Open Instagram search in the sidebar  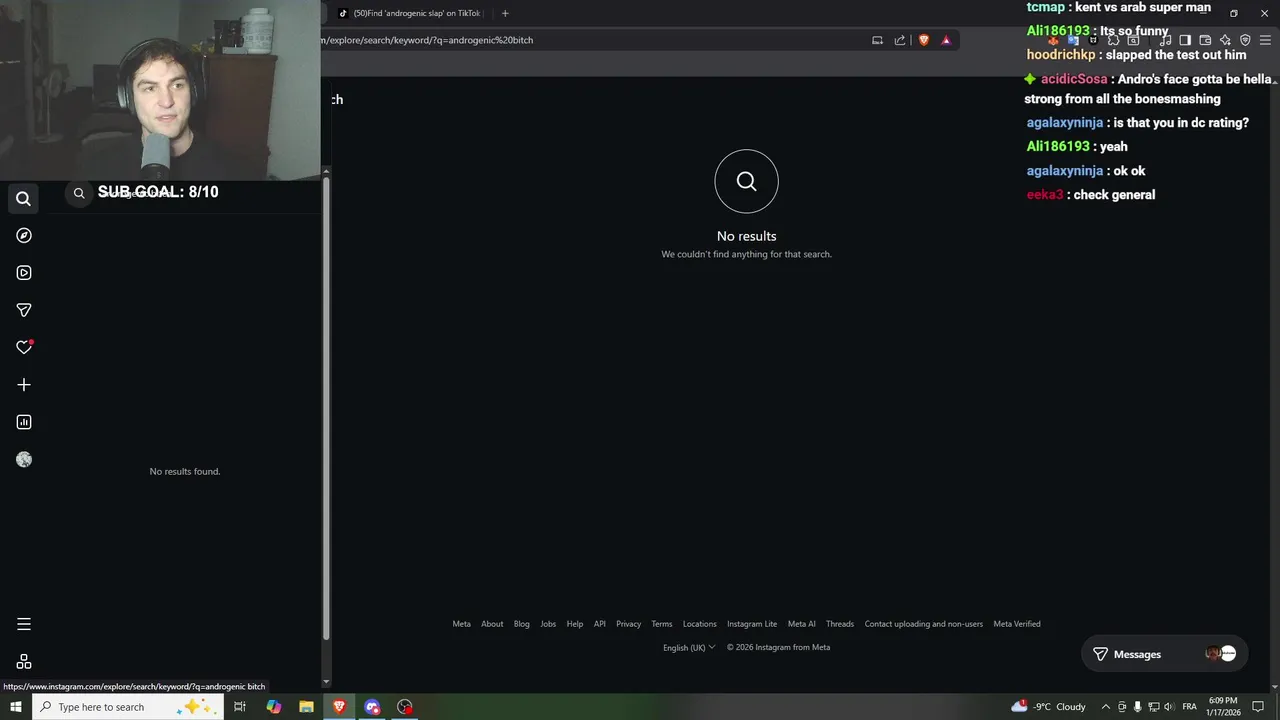tap(24, 198)
